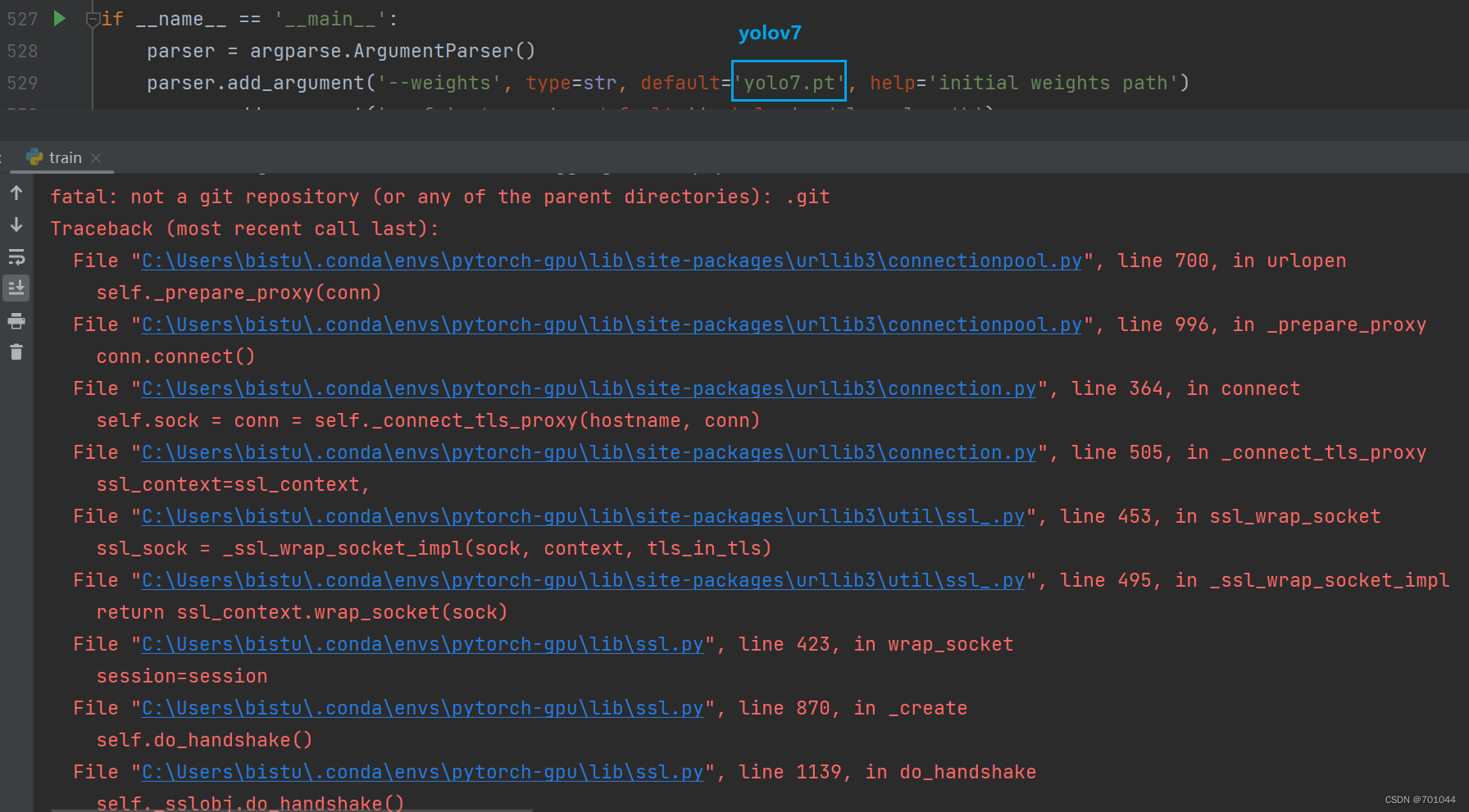The width and height of the screenshot is (1469, 812).
Task: Open connection.py link at line 364
Action: (x=589, y=388)
